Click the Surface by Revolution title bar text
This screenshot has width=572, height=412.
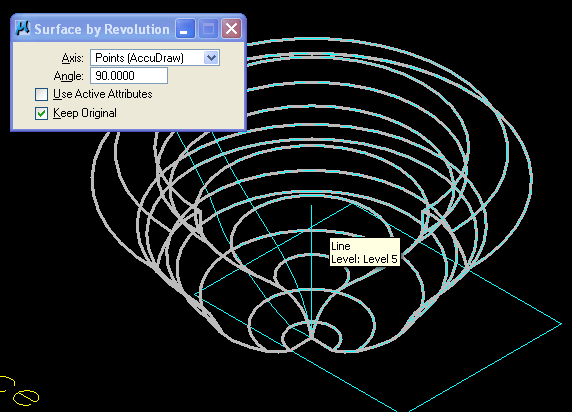[102, 29]
